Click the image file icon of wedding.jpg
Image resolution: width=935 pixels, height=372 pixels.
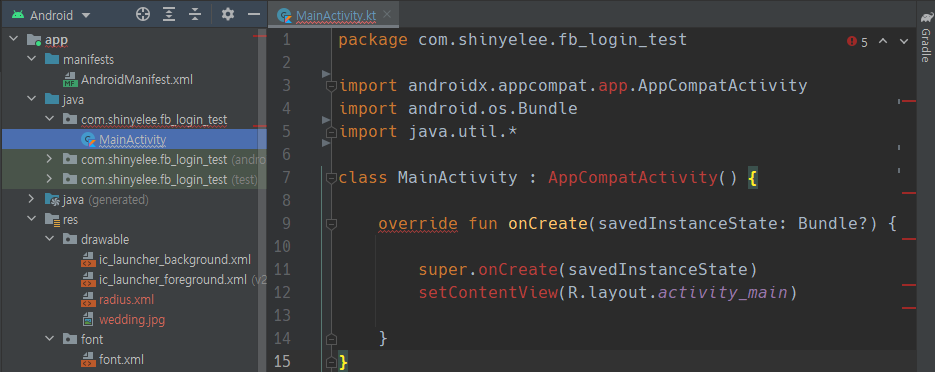pos(88,320)
